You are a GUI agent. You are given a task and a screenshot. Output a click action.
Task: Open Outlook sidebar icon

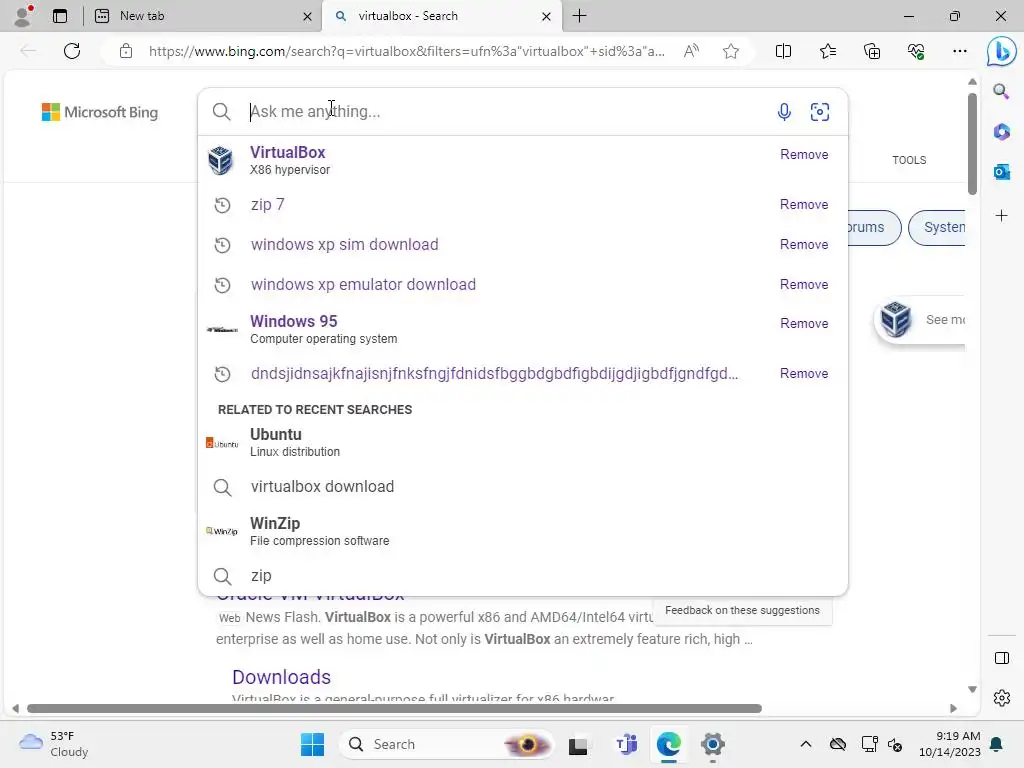[1001, 172]
